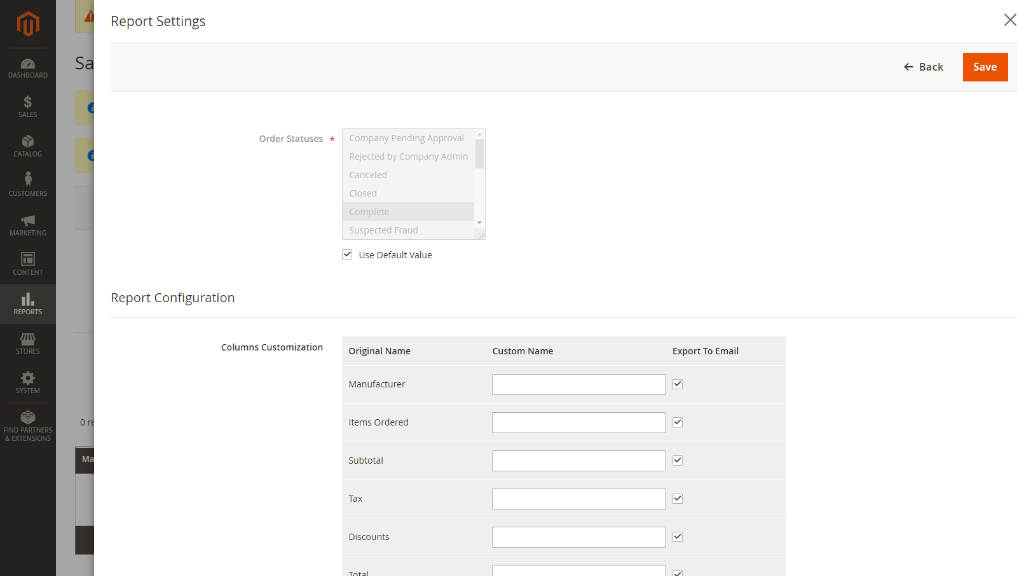Toggle Export To Email for Manufacturer

click(677, 384)
